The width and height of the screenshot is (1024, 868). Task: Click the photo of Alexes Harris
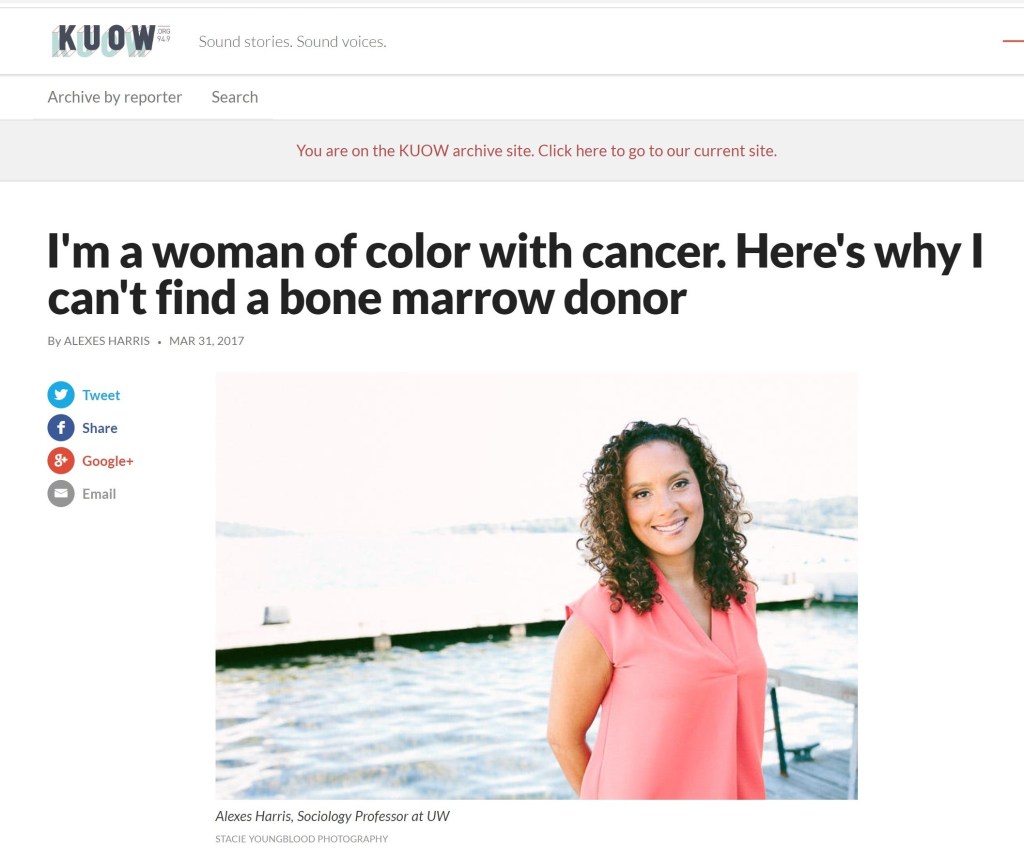point(536,586)
